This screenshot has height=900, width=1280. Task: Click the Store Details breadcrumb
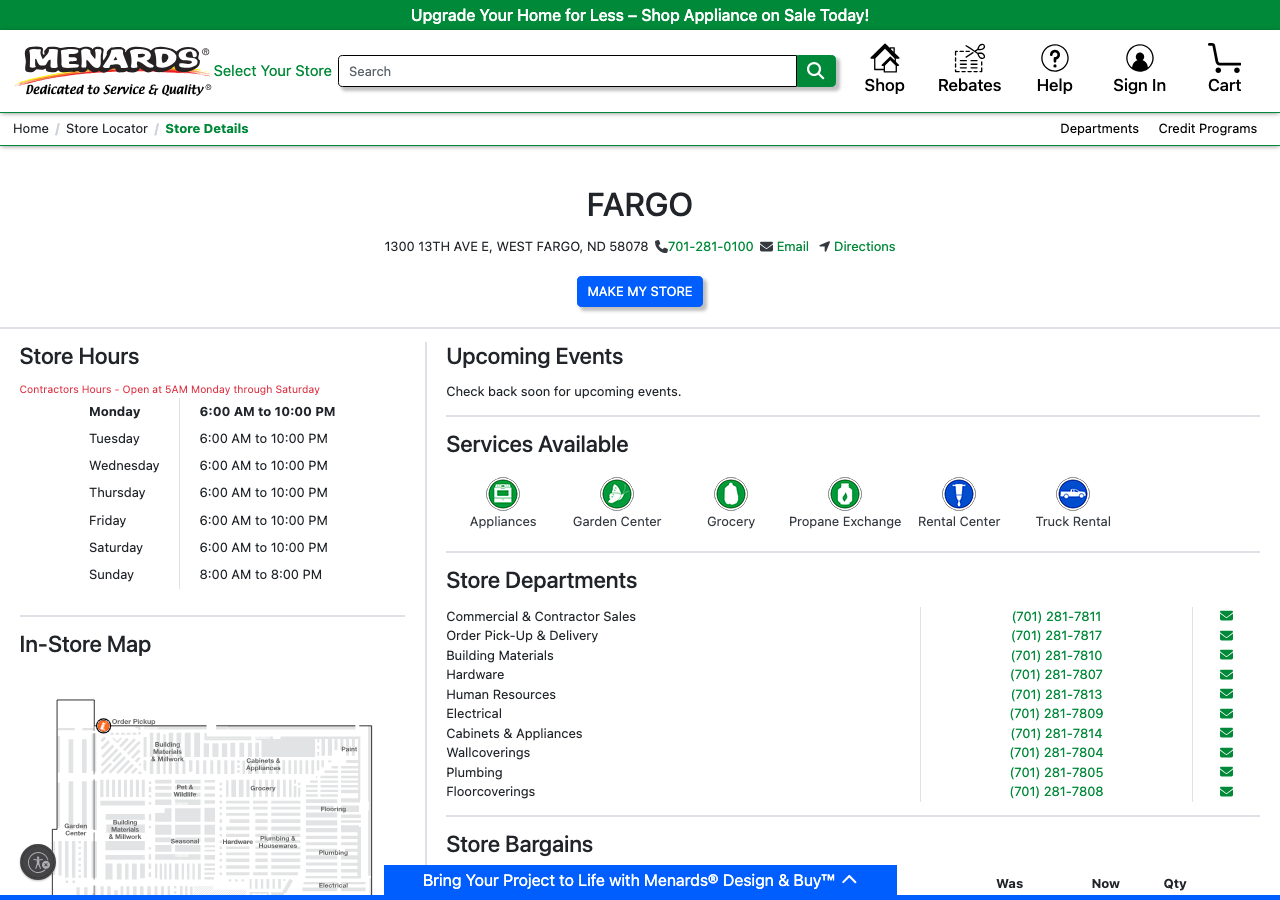tap(207, 128)
